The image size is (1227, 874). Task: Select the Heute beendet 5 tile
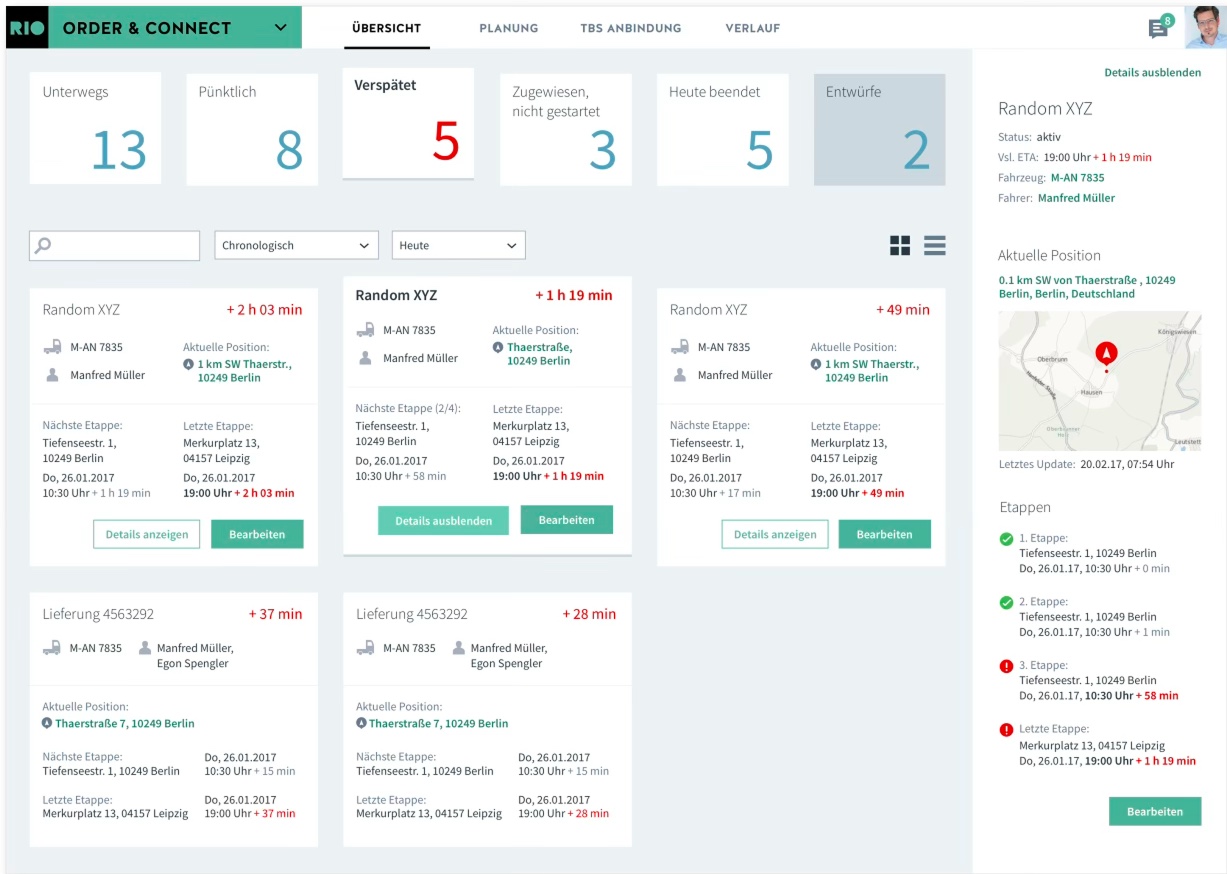tap(723, 129)
